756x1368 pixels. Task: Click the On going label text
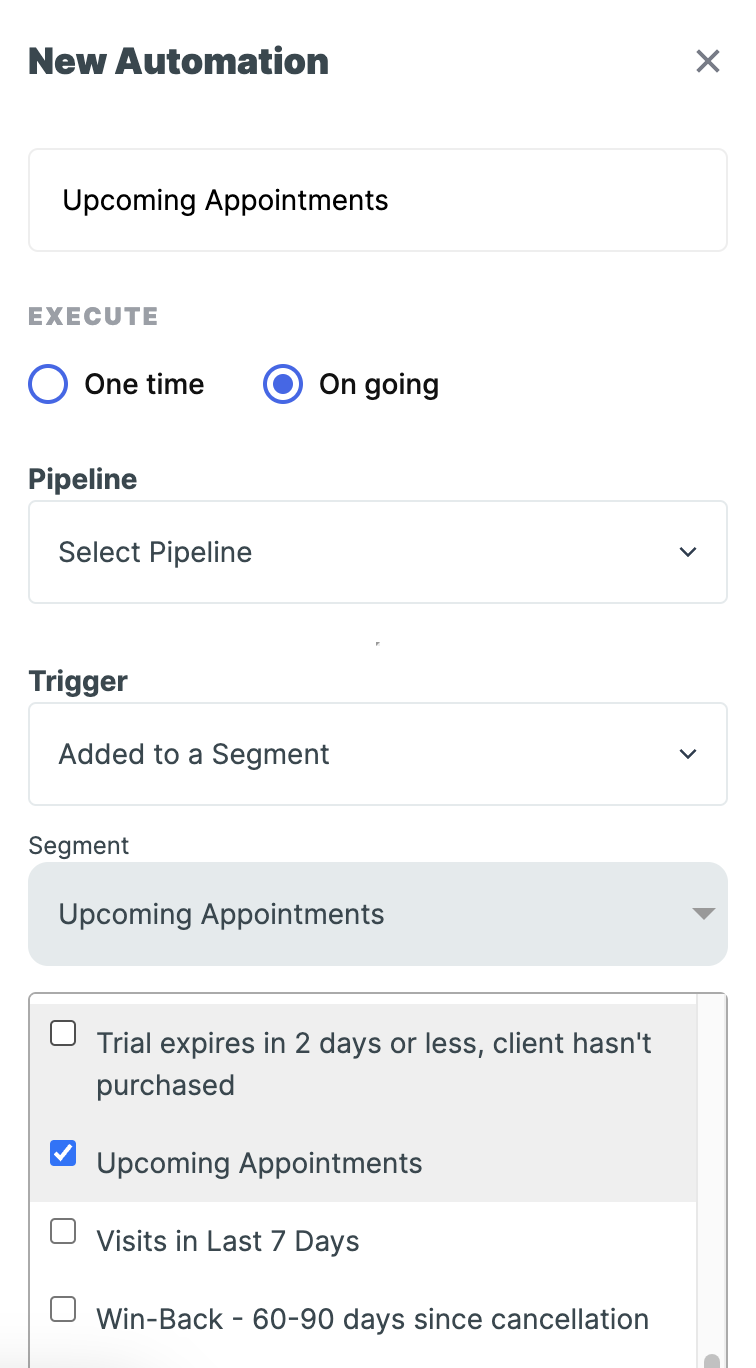[x=378, y=385]
